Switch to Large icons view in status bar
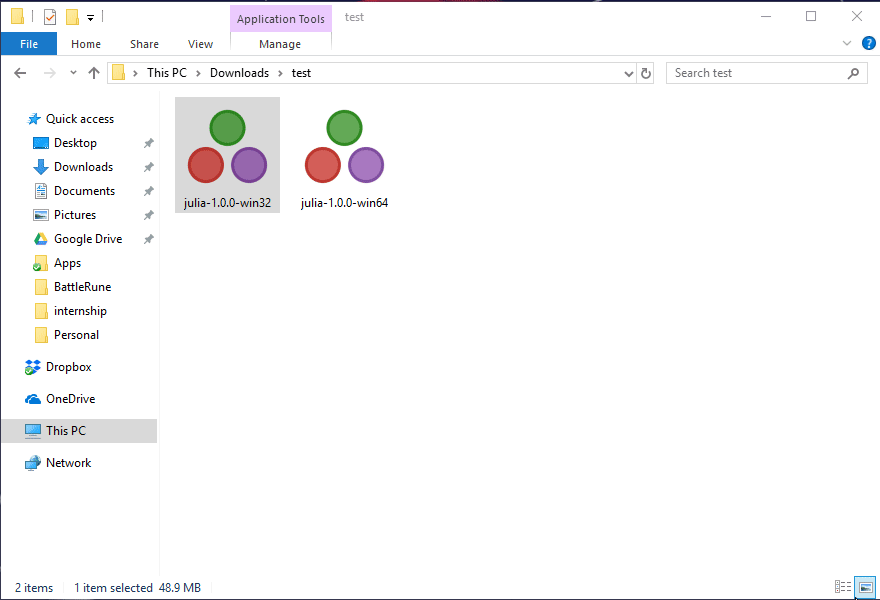The width and height of the screenshot is (880, 600). [865, 587]
